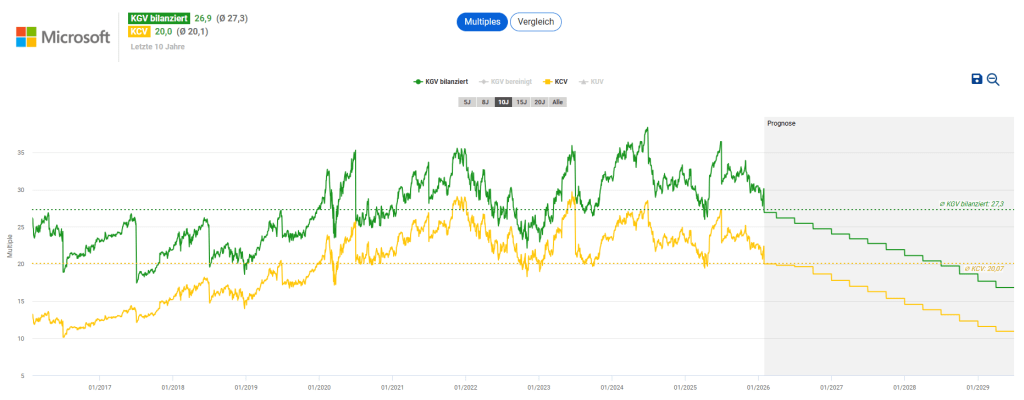Click the Prognose forecast area label
This screenshot has width=1024, height=400.
pyautogui.click(x=781, y=123)
